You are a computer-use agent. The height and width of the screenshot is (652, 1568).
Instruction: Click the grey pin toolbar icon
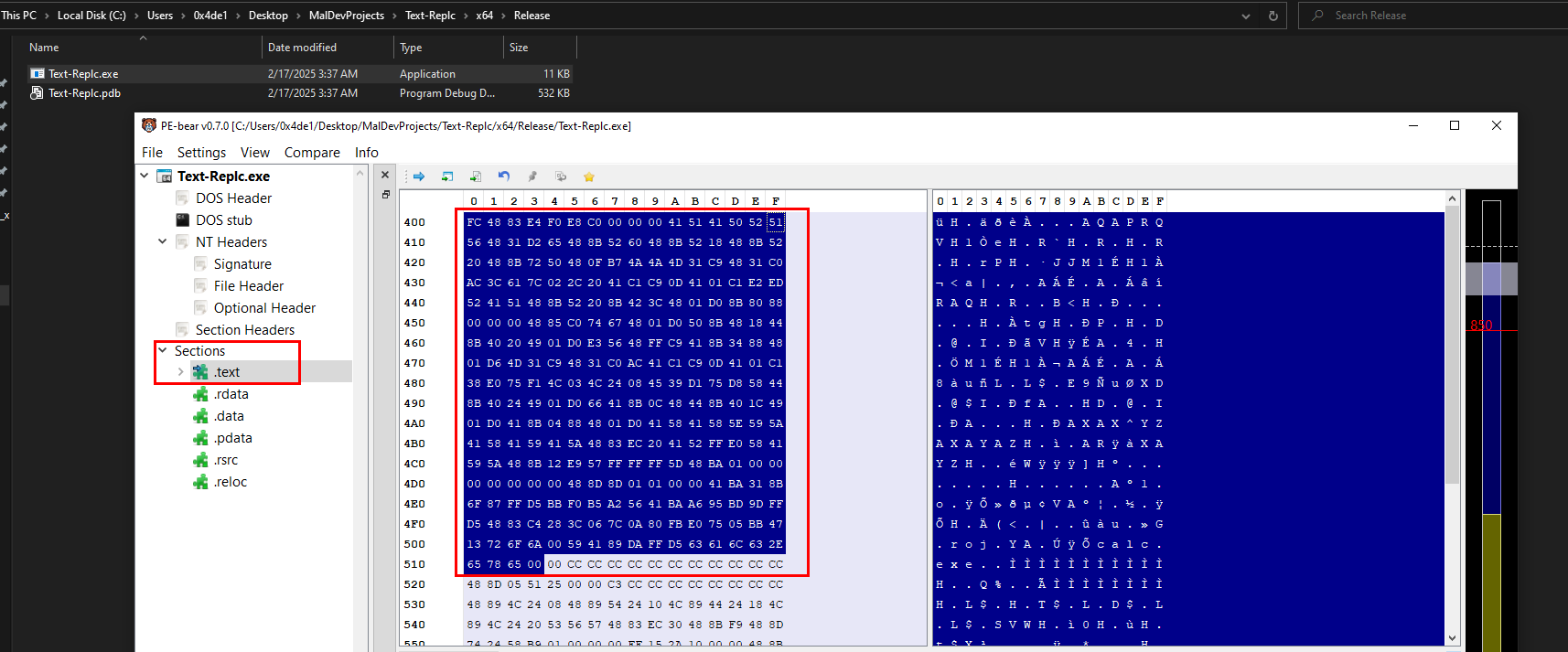[x=532, y=176]
